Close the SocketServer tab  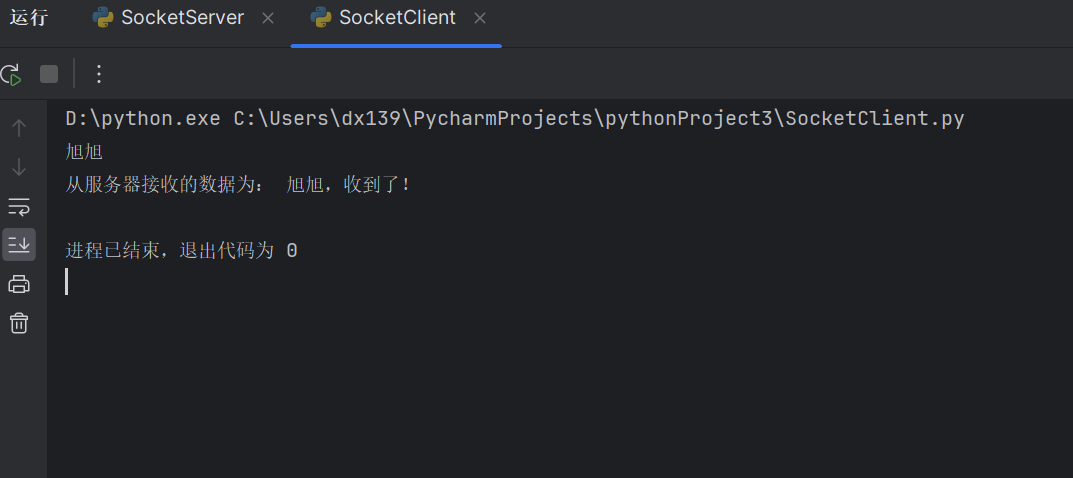[268, 18]
